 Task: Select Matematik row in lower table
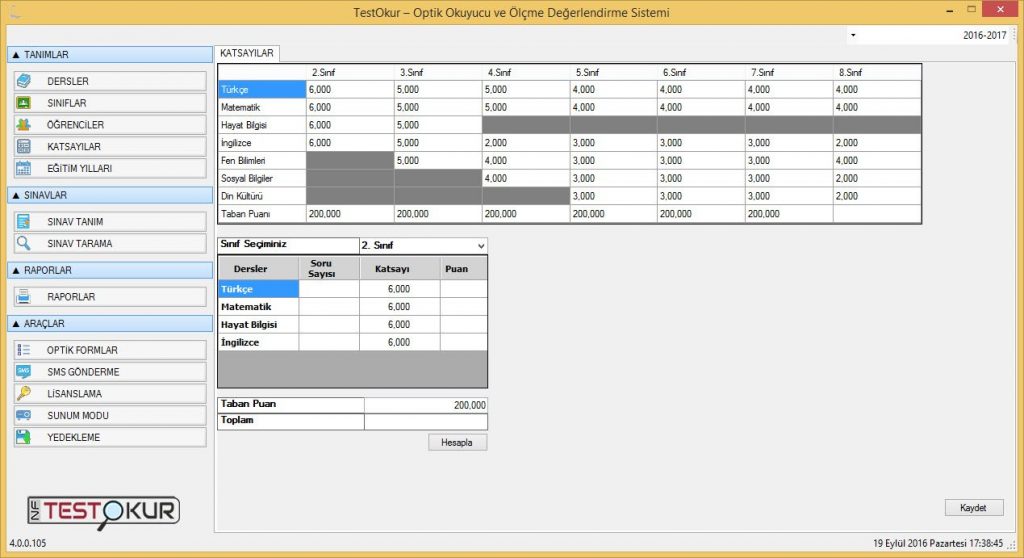(259, 306)
